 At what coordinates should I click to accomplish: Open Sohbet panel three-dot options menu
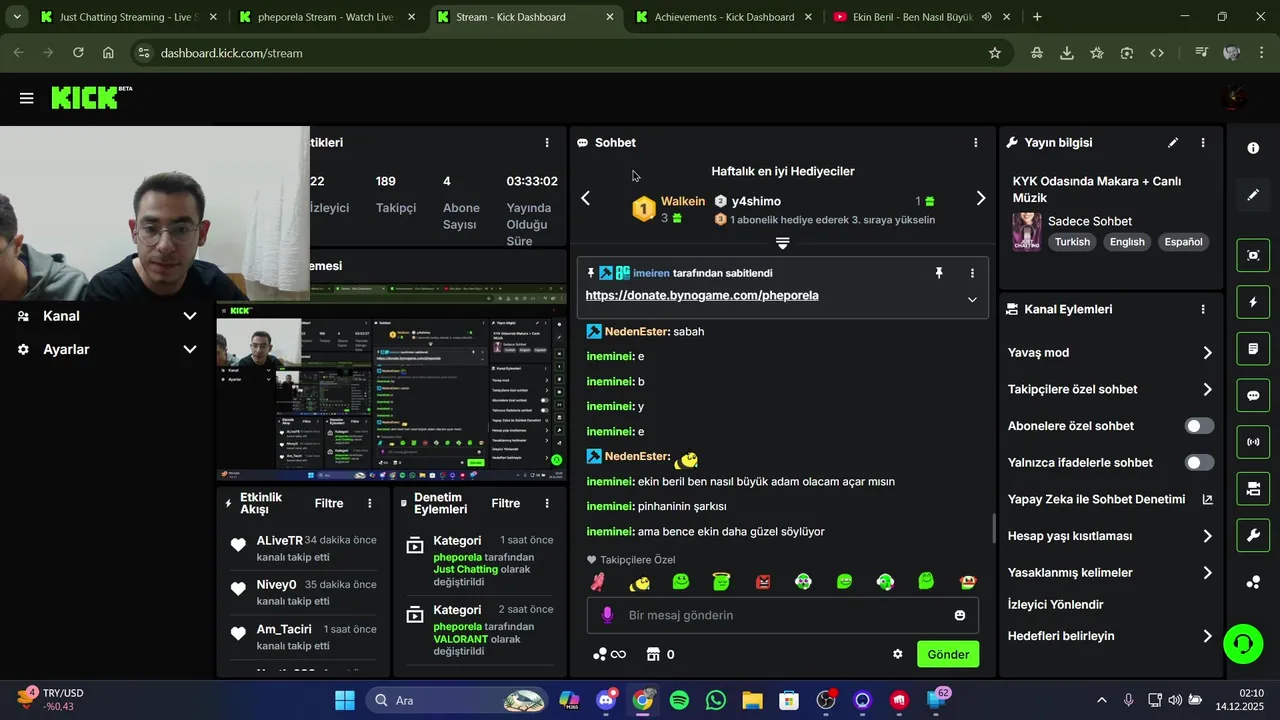click(x=976, y=143)
